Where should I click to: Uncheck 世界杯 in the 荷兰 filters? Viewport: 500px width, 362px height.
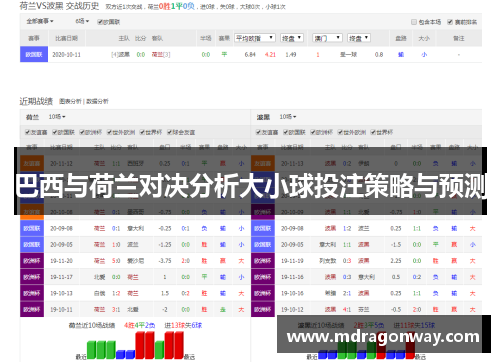click(x=142, y=132)
